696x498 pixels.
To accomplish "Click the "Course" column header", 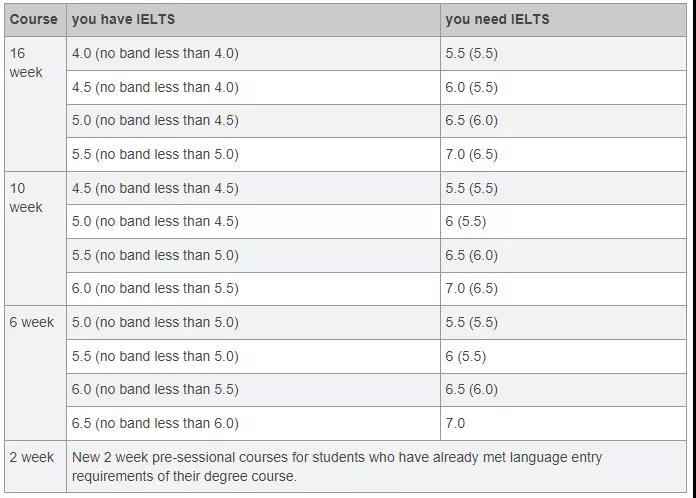I will pos(34,19).
